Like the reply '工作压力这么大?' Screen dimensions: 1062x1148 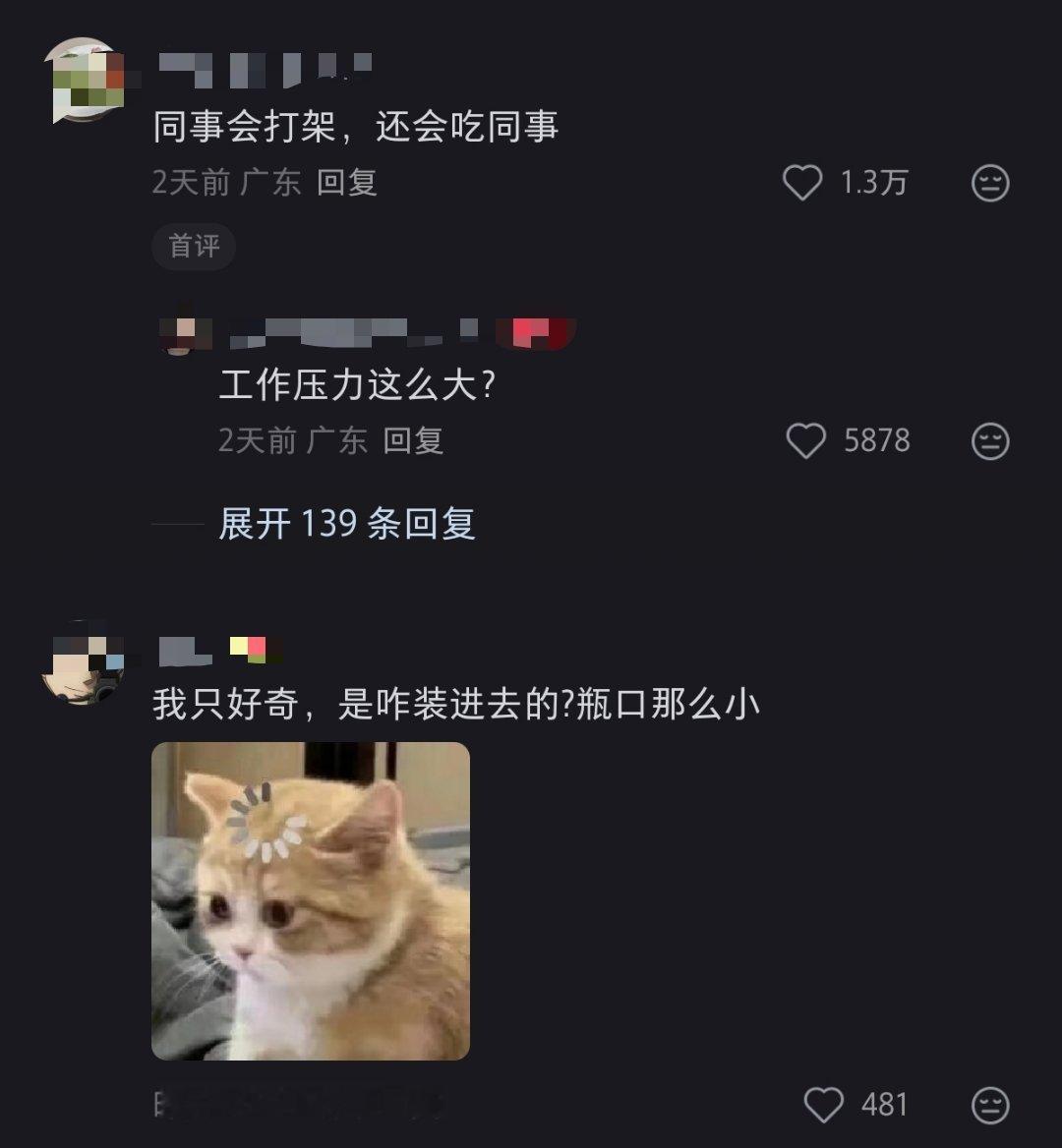pos(805,440)
